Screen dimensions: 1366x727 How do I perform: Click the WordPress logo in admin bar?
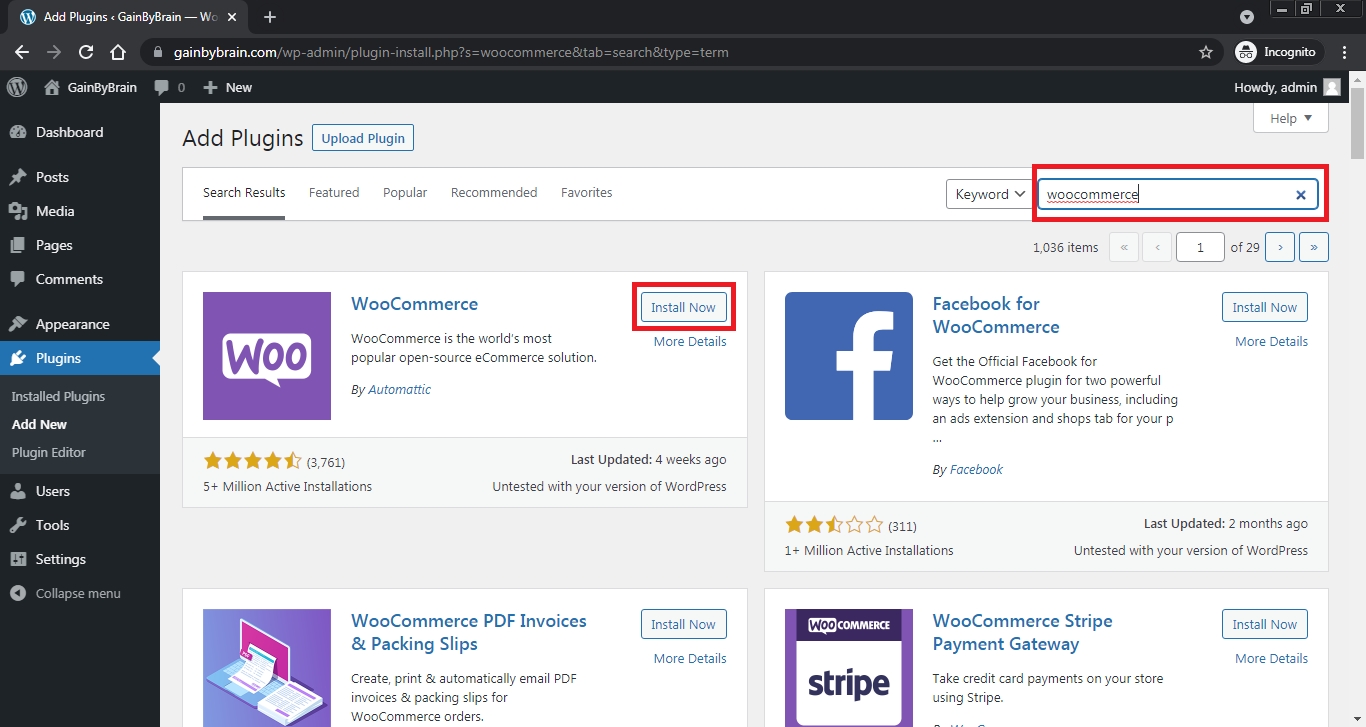click(17, 87)
